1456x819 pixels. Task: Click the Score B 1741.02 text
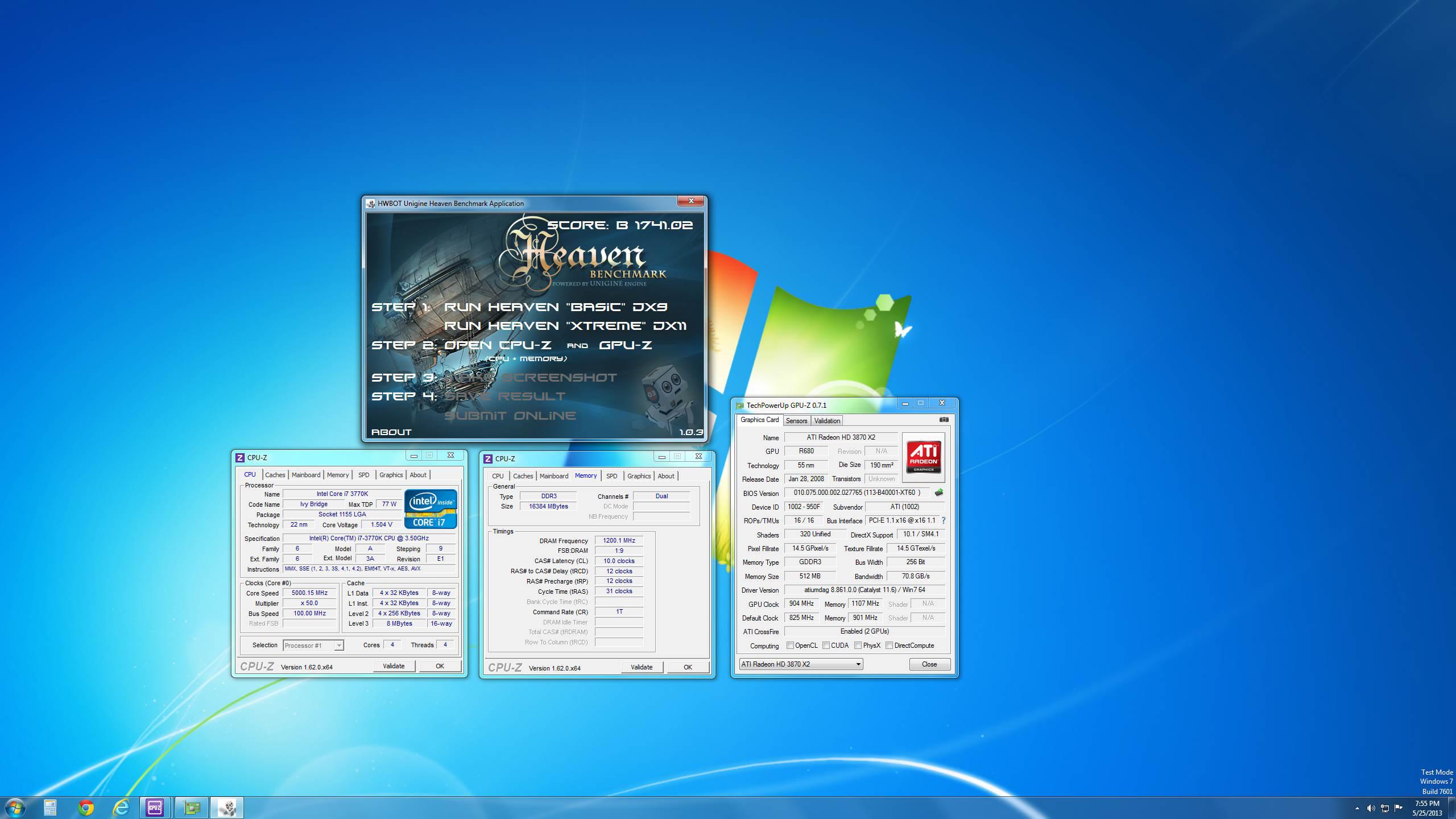pyautogui.click(x=620, y=225)
